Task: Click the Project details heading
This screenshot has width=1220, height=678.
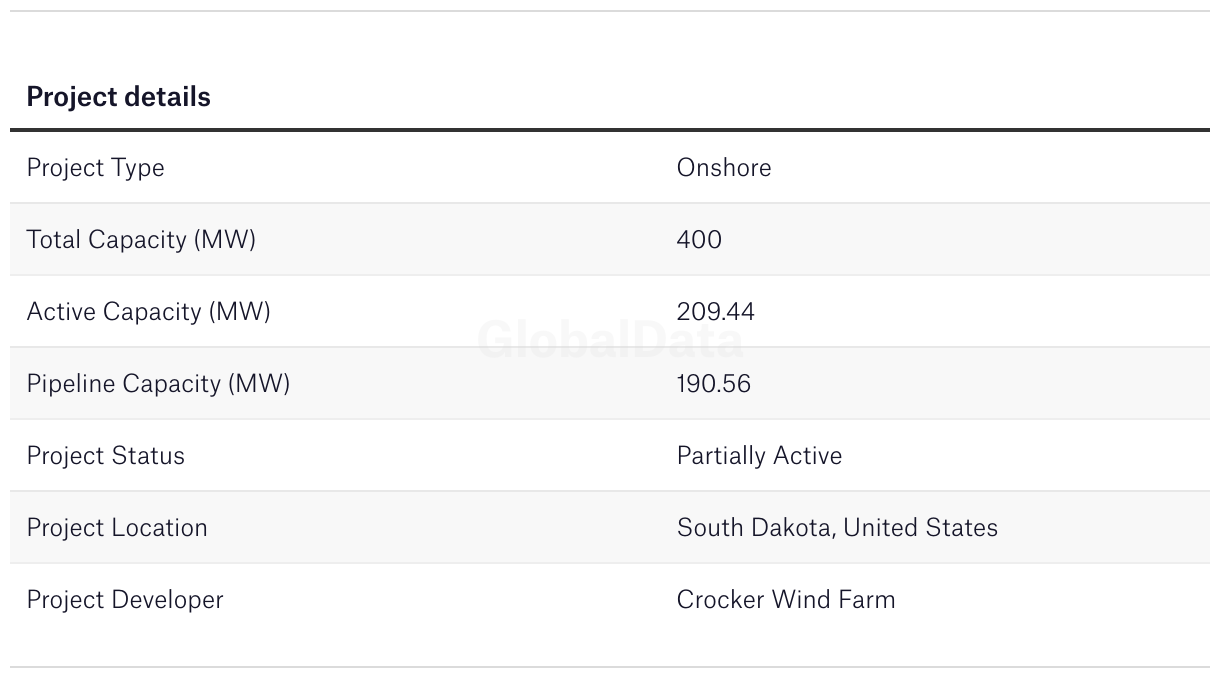Action: 118,97
